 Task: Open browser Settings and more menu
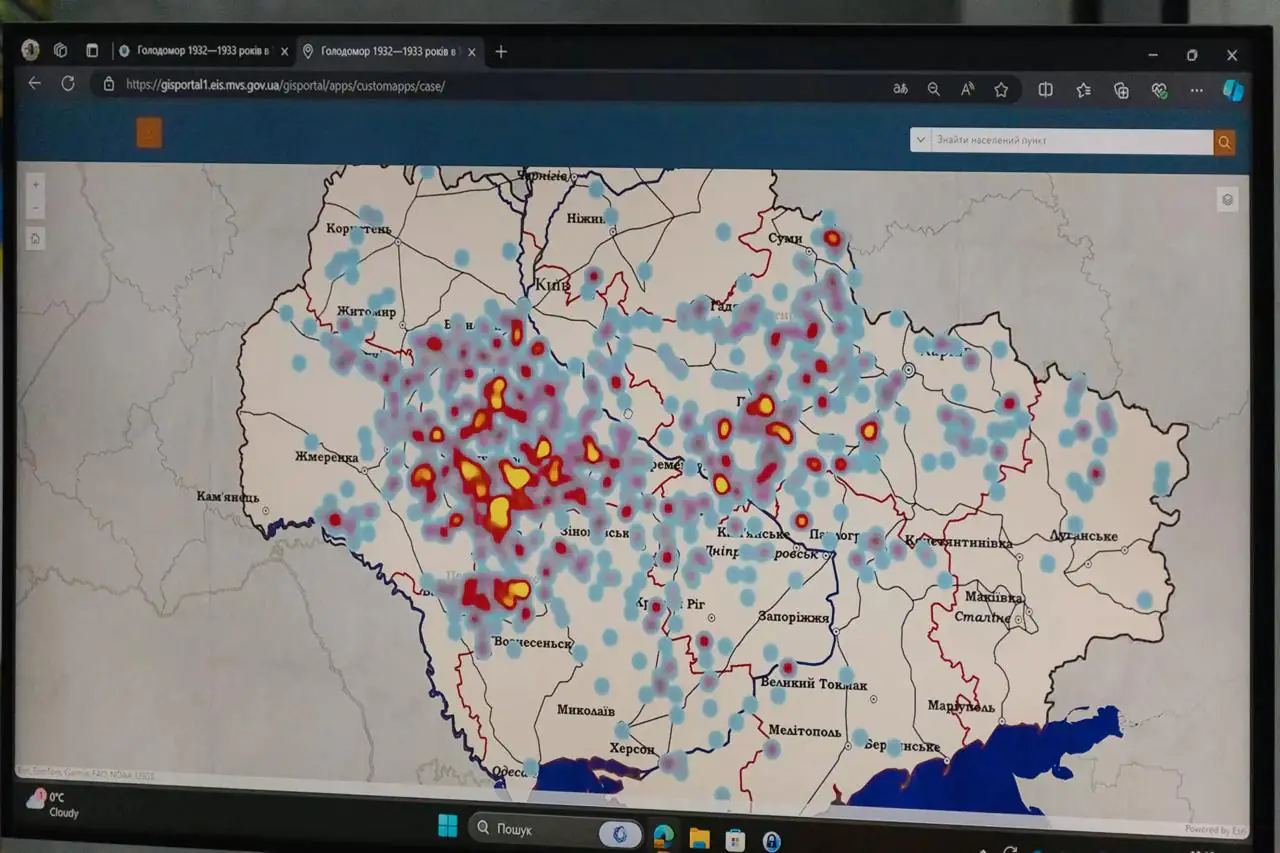(1196, 91)
